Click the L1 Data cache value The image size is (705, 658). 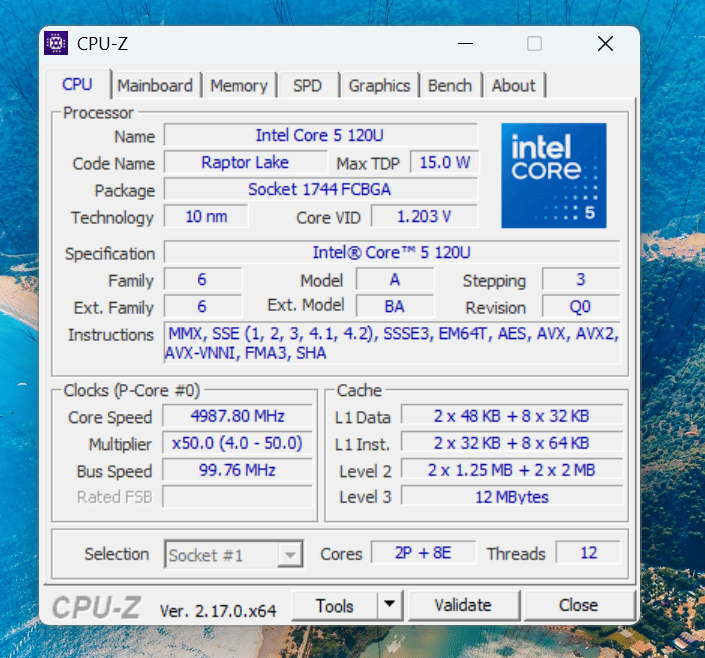pos(512,416)
